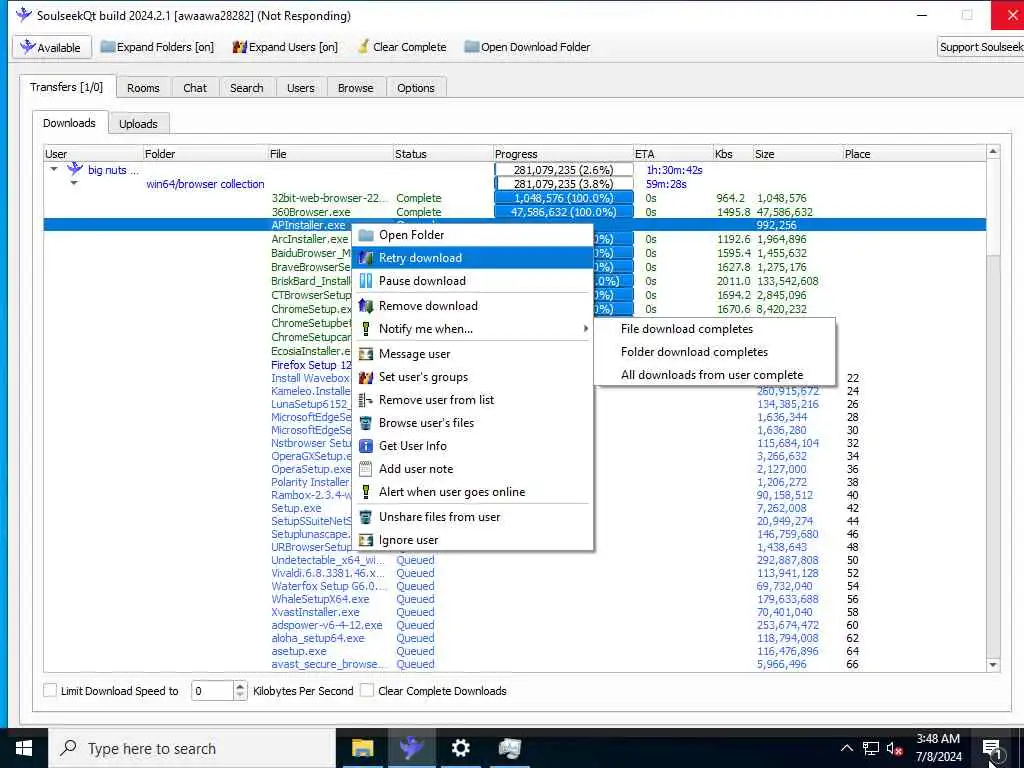Click the Set user's groups icon
Viewport: 1024px width, 768px height.
click(x=366, y=377)
